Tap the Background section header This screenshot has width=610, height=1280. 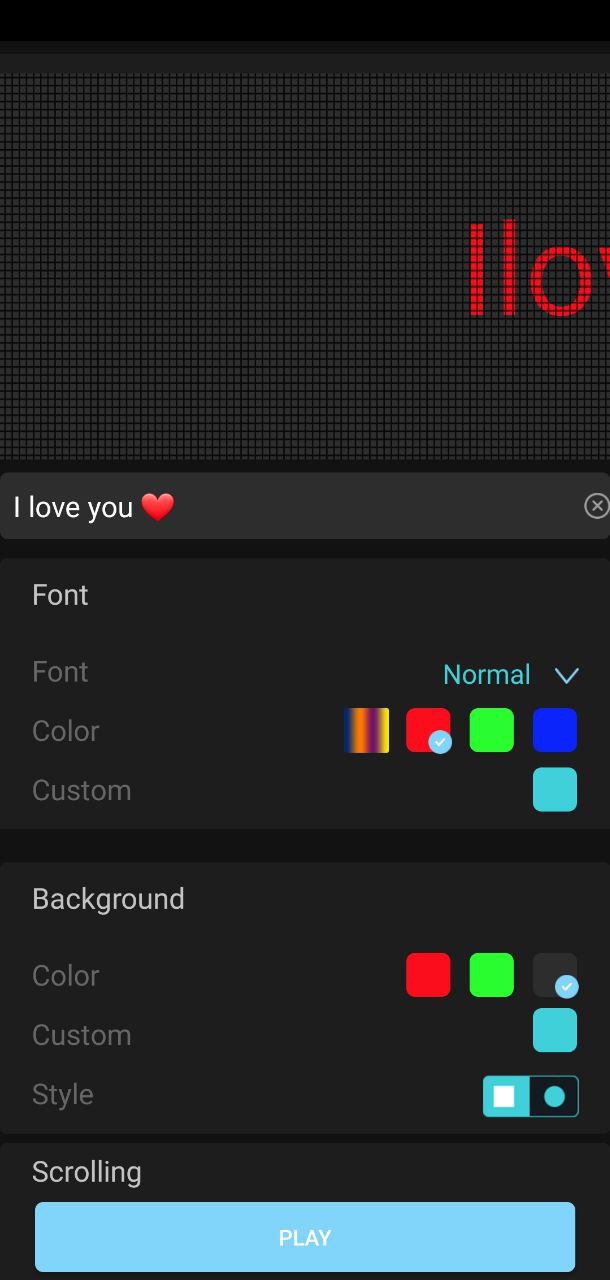point(108,899)
